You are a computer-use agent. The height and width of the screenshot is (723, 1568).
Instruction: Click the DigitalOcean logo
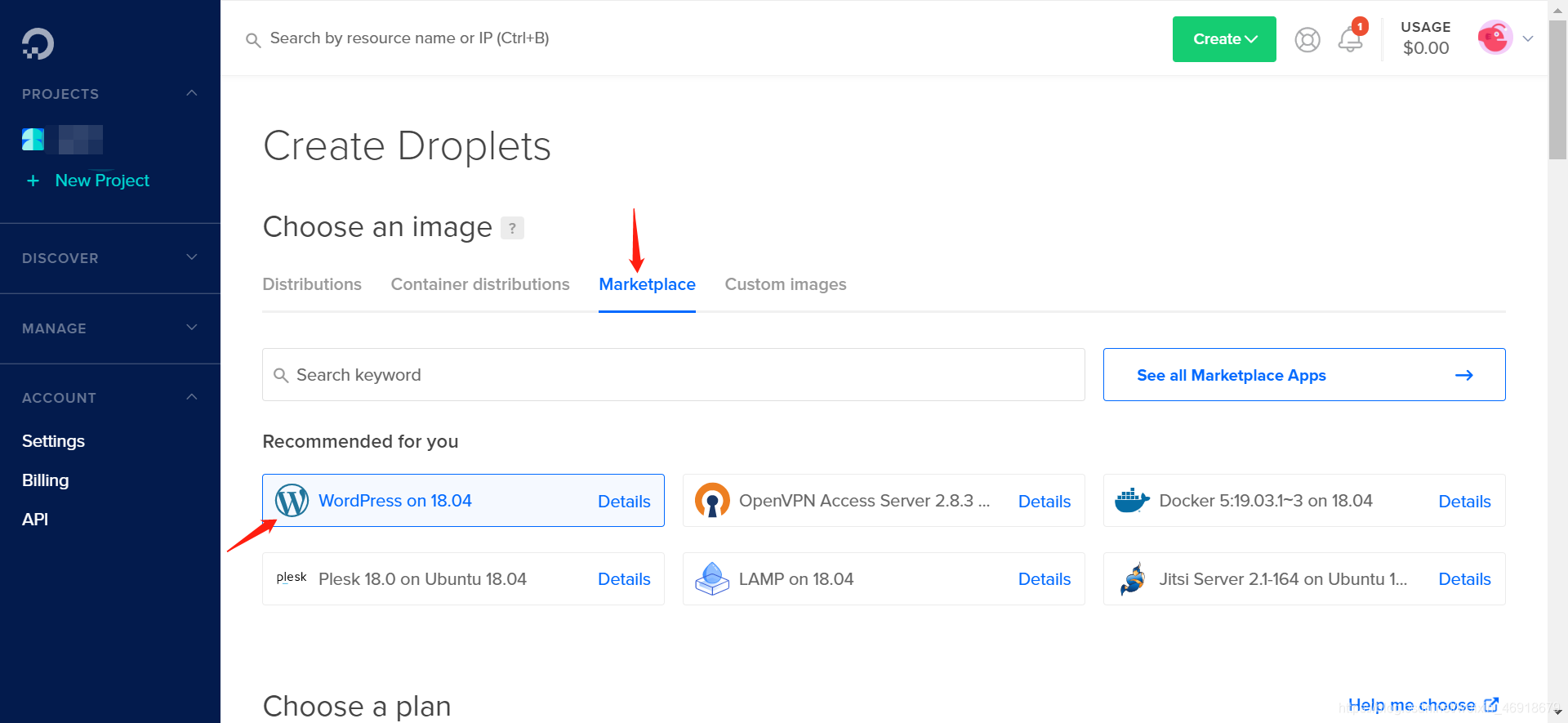point(38,43)
